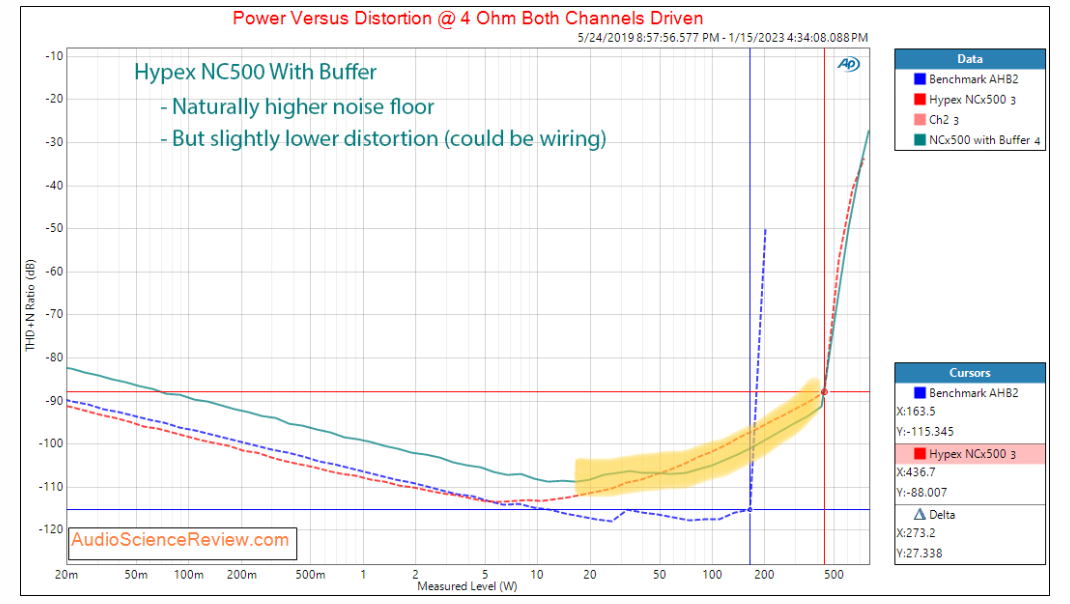This screenshot has width=1070, height=604.
Task: Open the AudioScienceReview.com watermark link
Action: [180, 541]
